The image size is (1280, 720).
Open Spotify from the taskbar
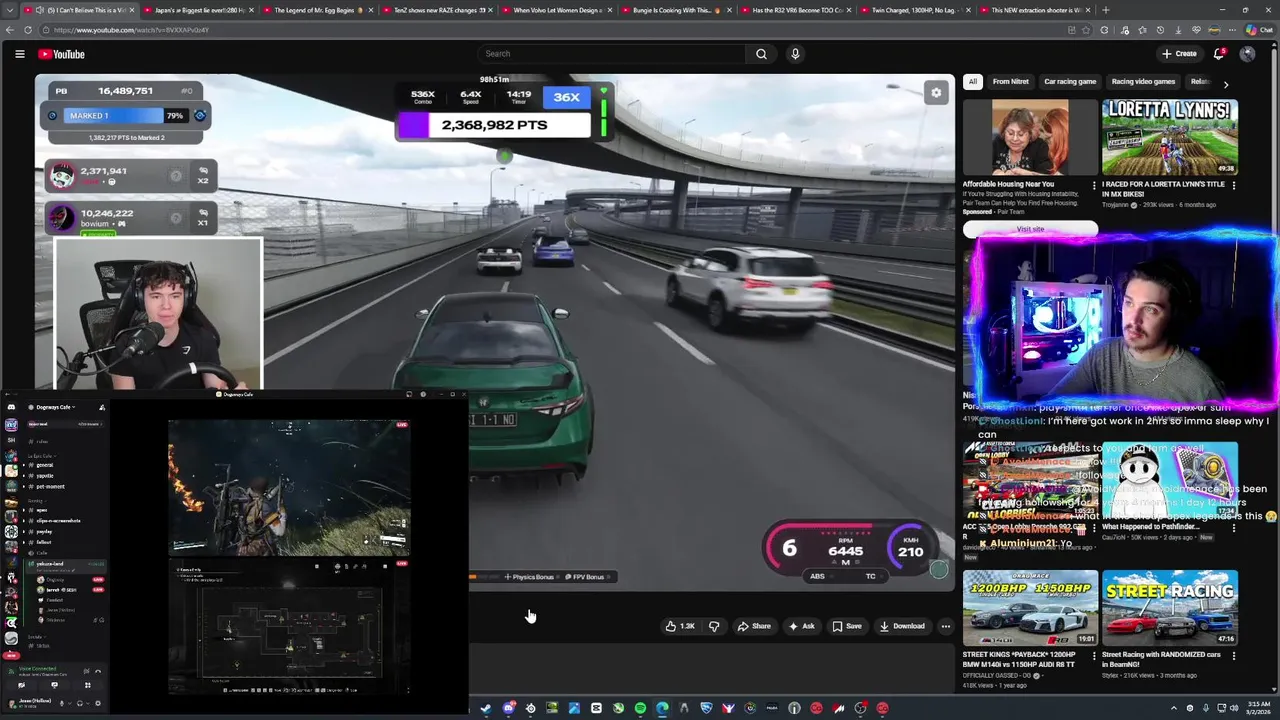tap(640, 708)
